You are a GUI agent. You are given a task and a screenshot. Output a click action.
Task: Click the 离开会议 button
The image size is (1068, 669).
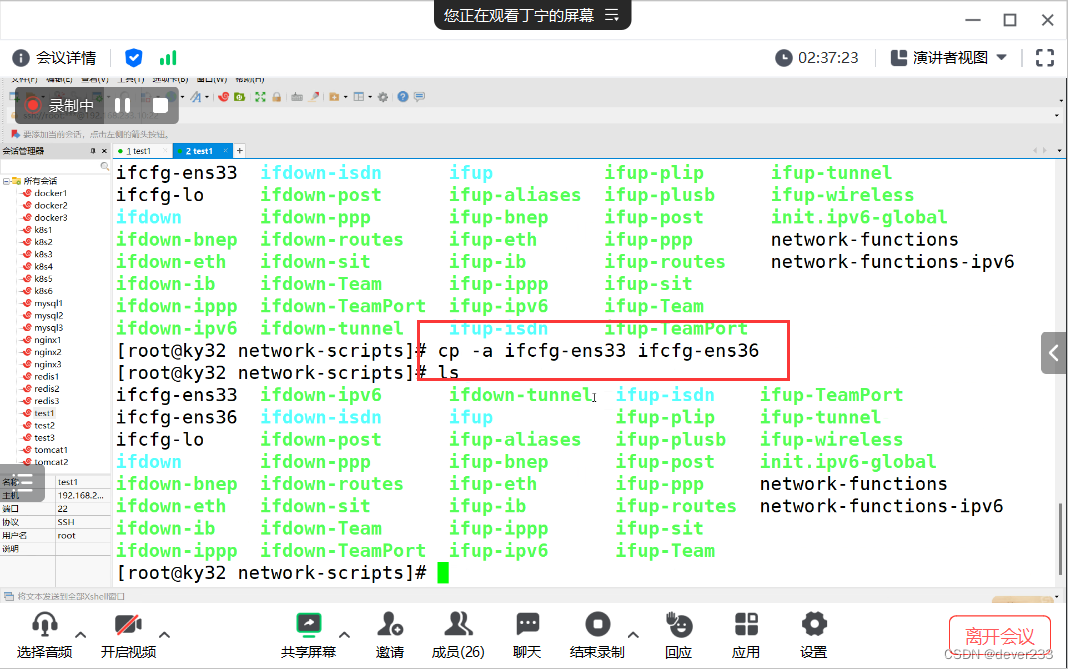click(x=999, y=637)
